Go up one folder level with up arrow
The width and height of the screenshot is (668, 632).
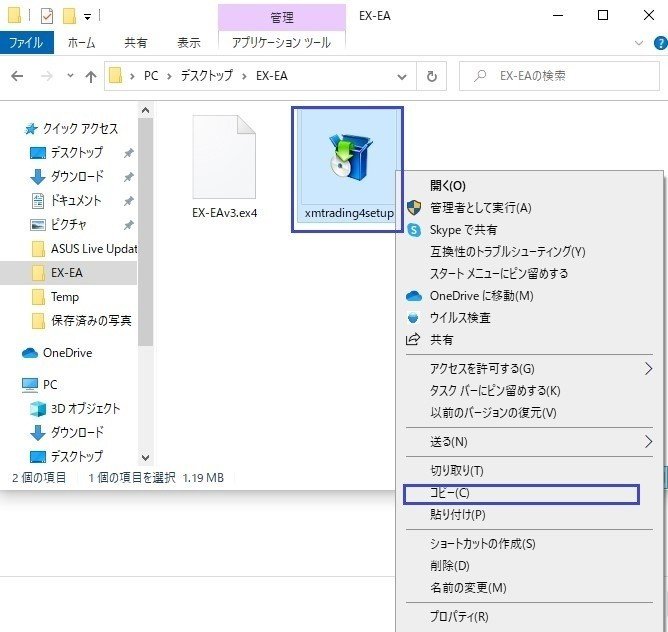point(90,76)
